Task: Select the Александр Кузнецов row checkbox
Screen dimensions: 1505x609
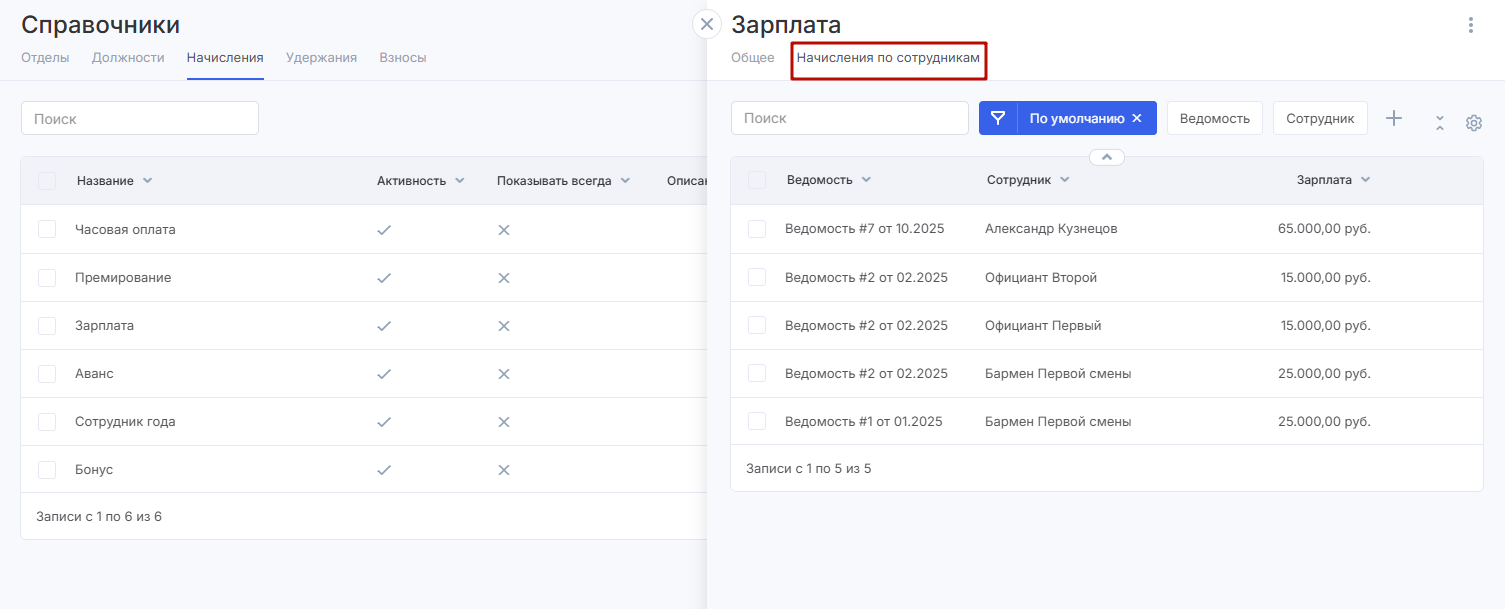Action: [x=757, y=229]
